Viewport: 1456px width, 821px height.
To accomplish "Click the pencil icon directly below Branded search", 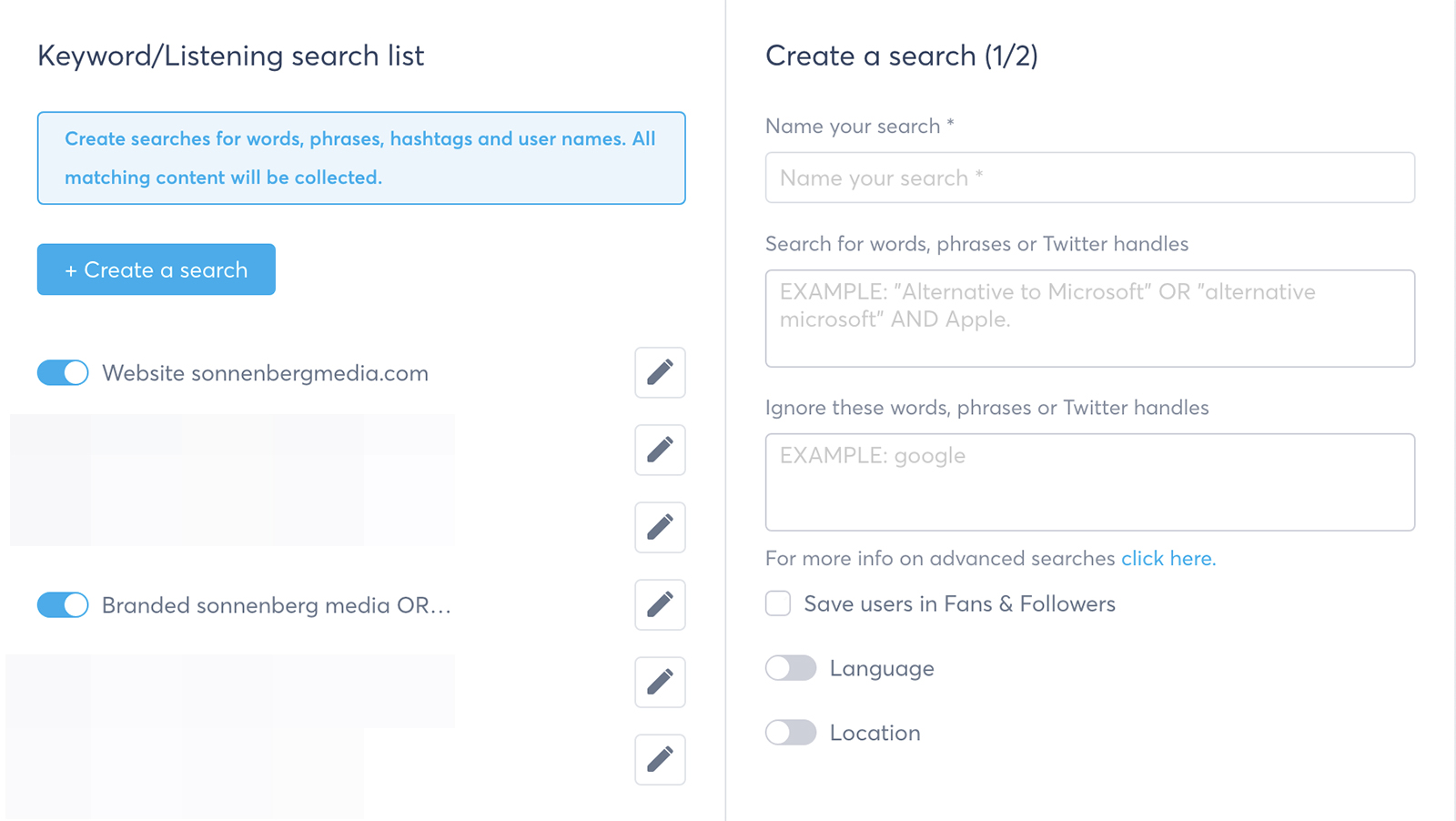I will tap(660, 682).
